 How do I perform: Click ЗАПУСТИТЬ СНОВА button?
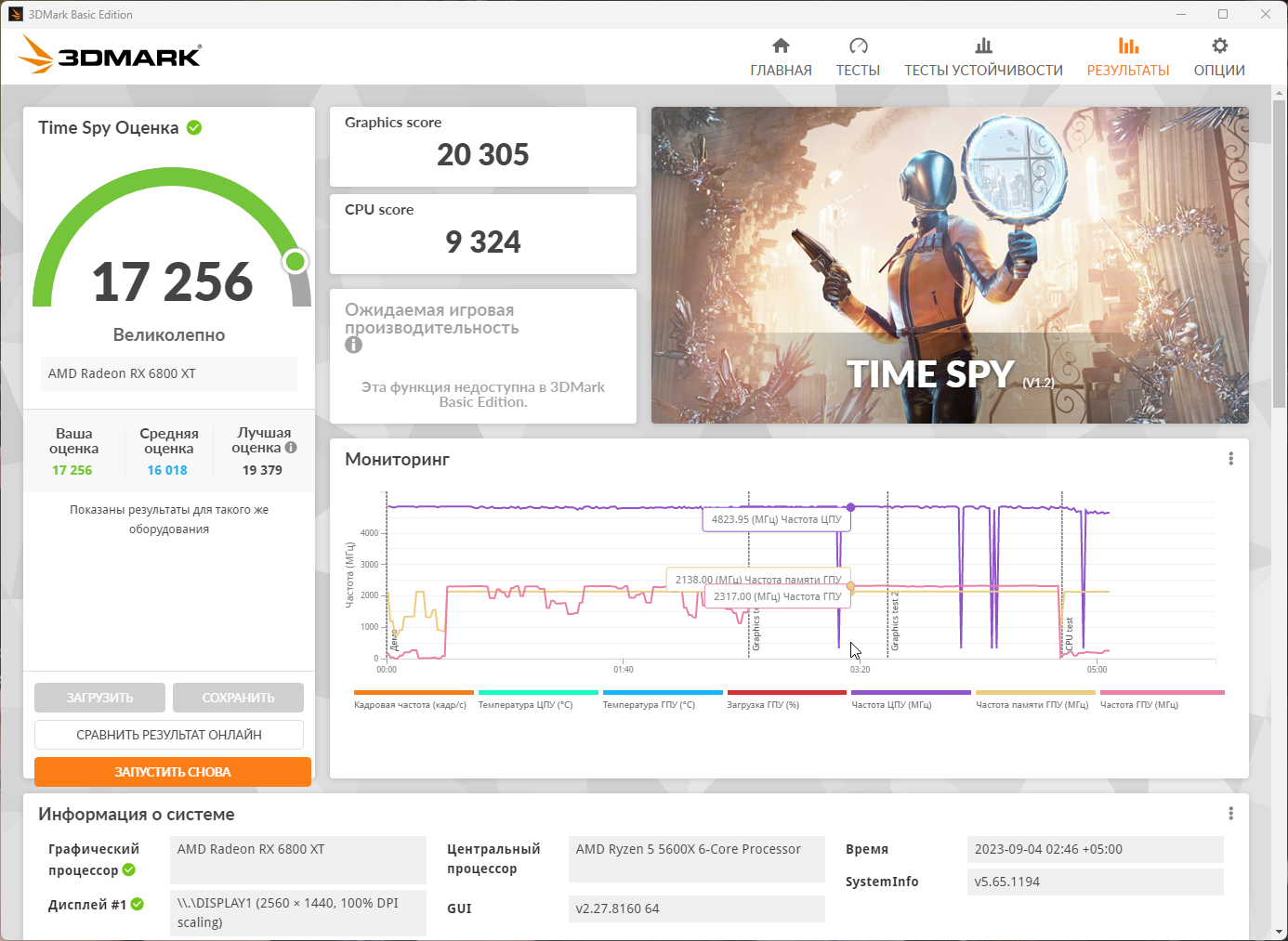click(x=173, y=772)
